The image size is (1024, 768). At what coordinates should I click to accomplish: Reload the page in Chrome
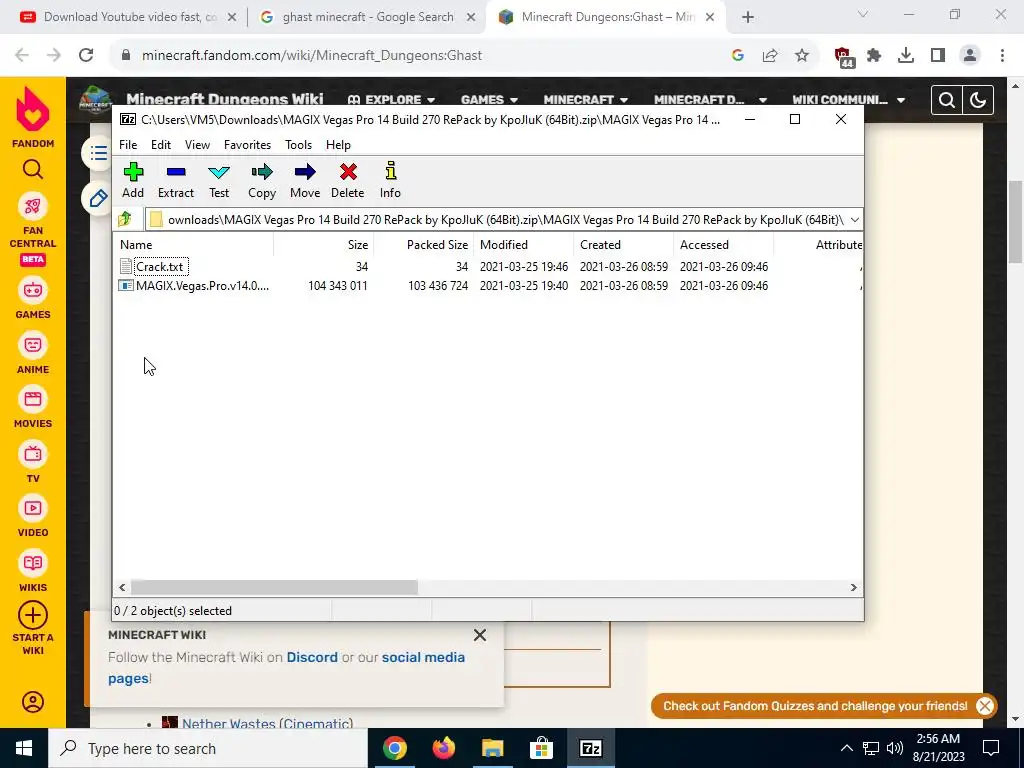click(86, 56)
